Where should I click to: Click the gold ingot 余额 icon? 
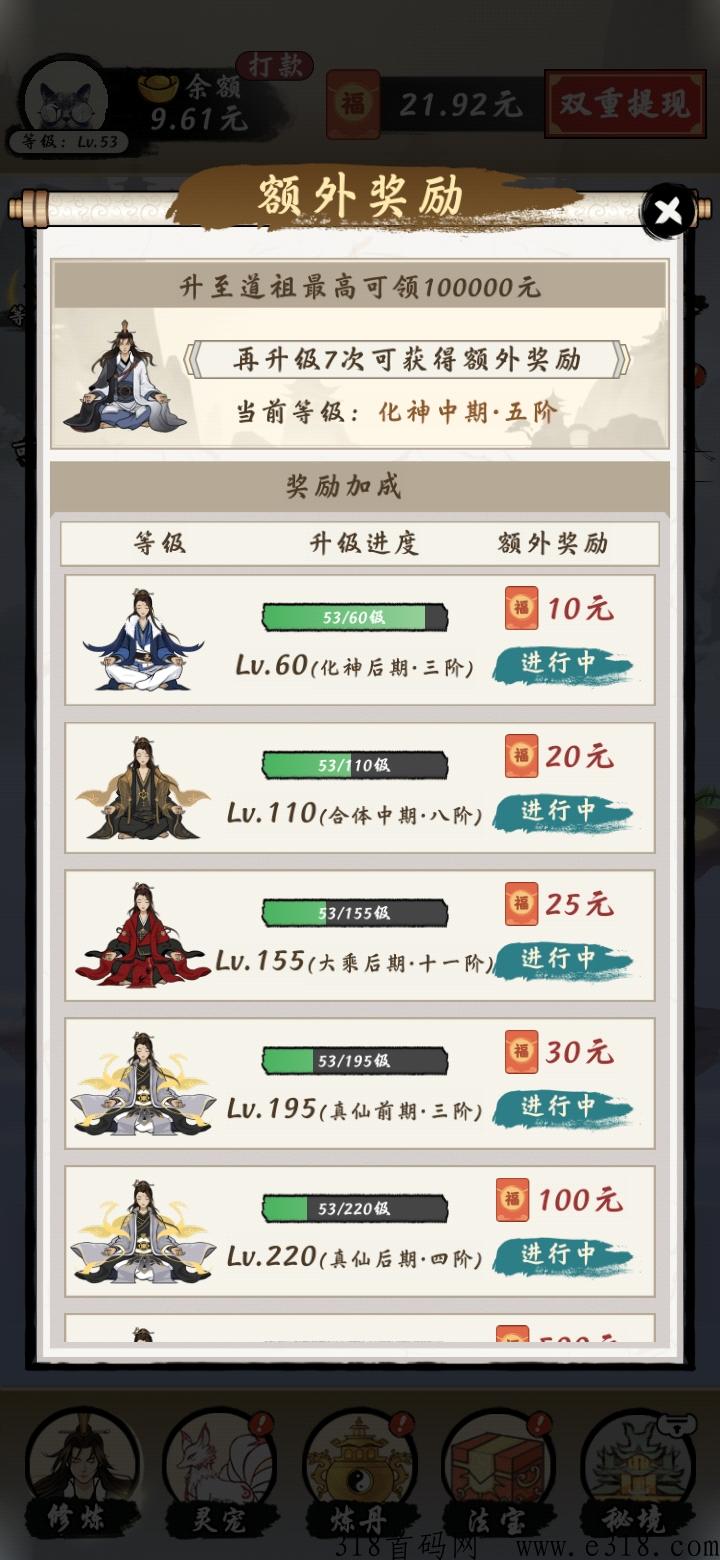click(x=159, y=87)
